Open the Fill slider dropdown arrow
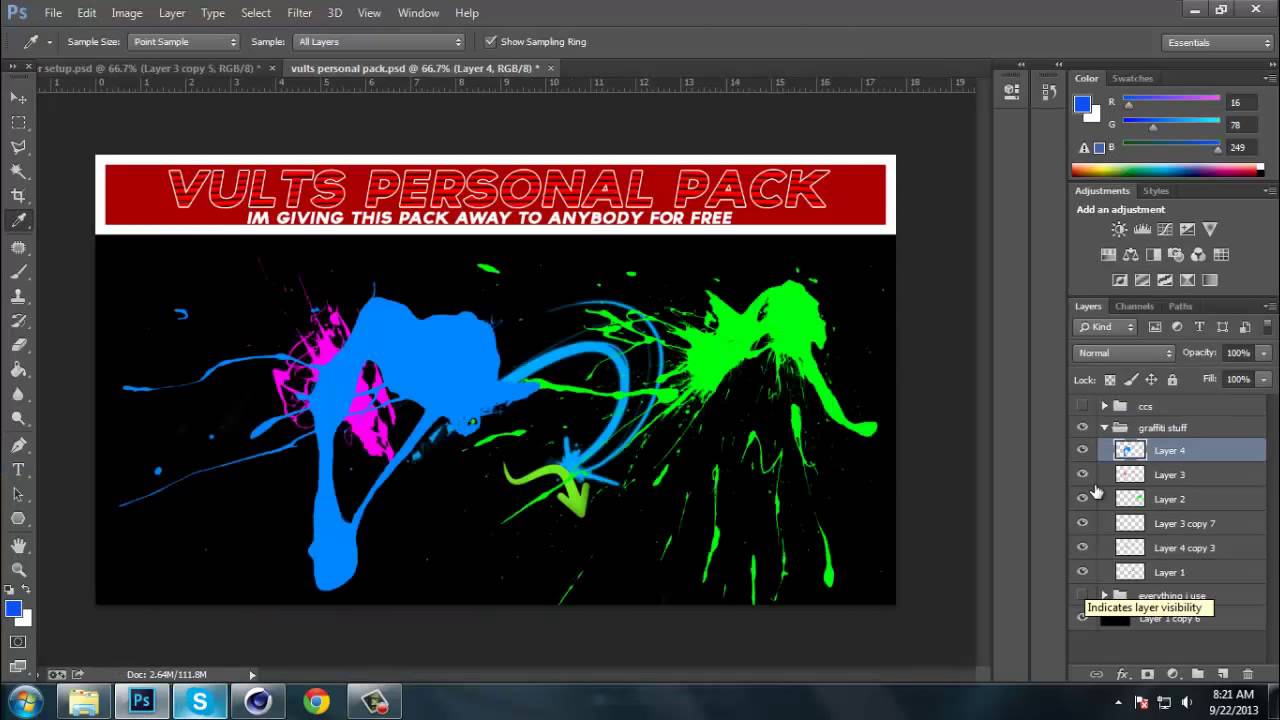 1264,380
